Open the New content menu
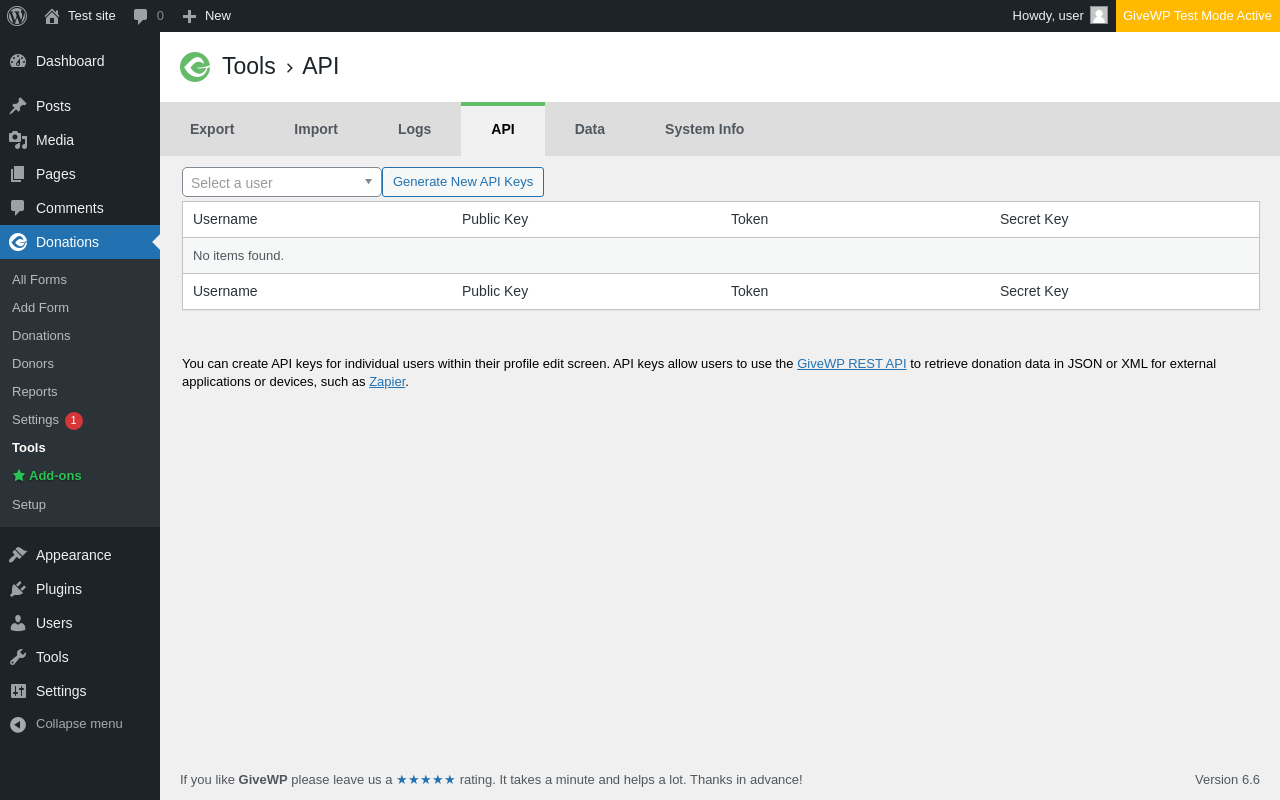This screenshot has height=800, width=1280. [207, 16]
